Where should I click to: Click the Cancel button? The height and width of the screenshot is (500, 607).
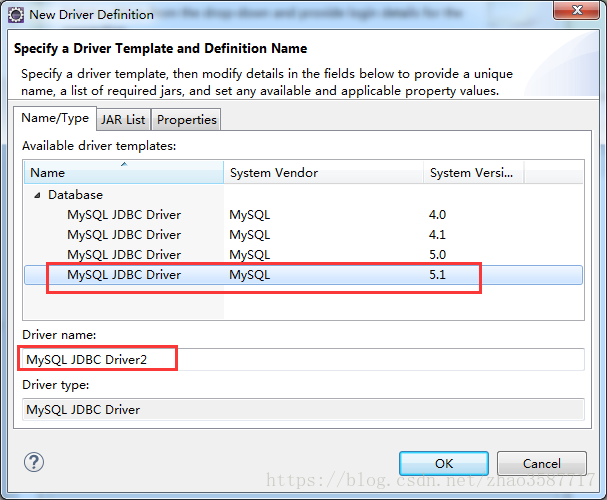tap(542, 463)
